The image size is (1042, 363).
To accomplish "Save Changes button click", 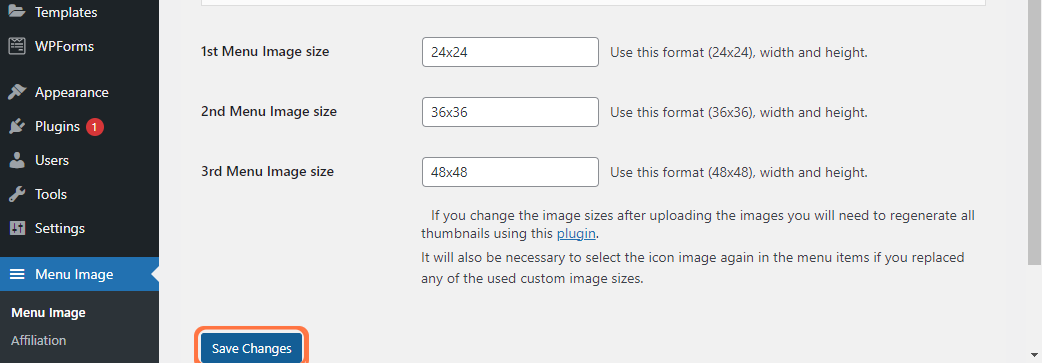I will coord(251,348).
